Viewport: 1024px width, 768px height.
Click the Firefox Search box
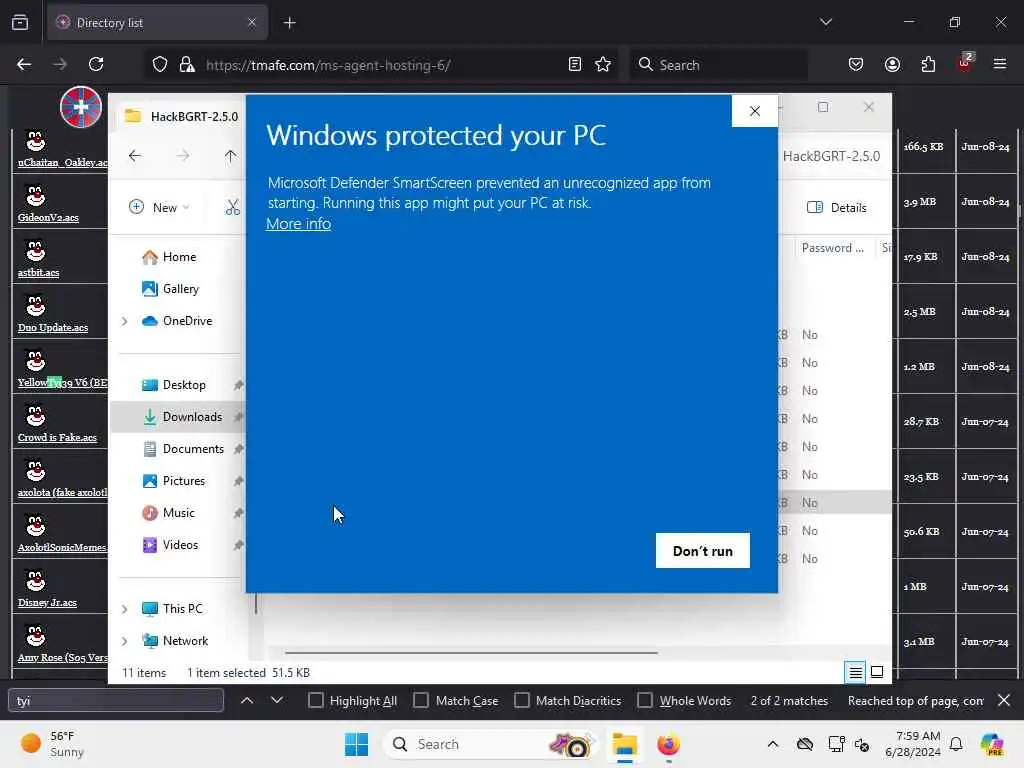718,65
